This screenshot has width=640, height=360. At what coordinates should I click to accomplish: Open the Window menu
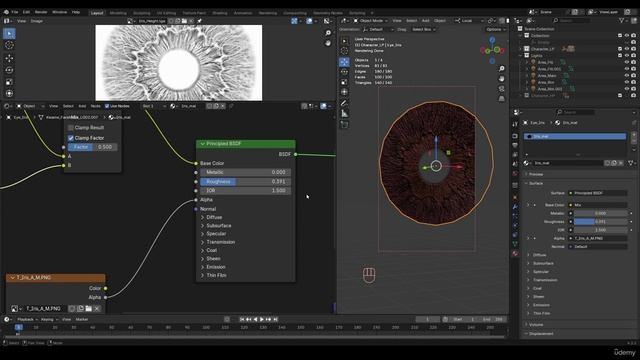click(x=60, y=12)
